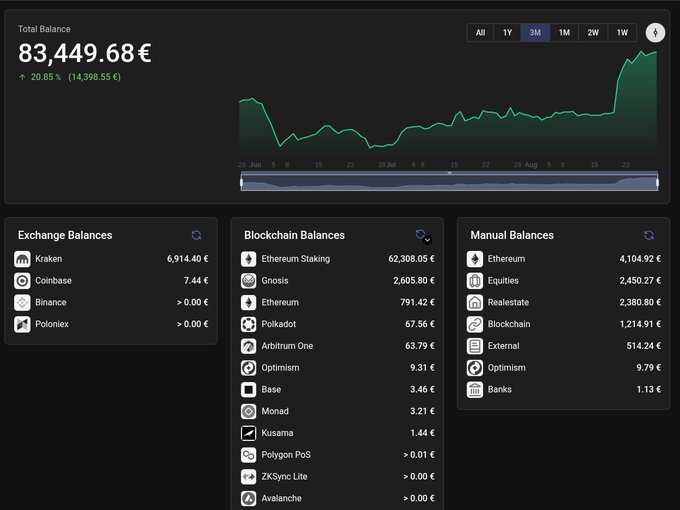680x510 pixels.
Task: Click the 62,308.05 € staking value
Action: (411, 259)
